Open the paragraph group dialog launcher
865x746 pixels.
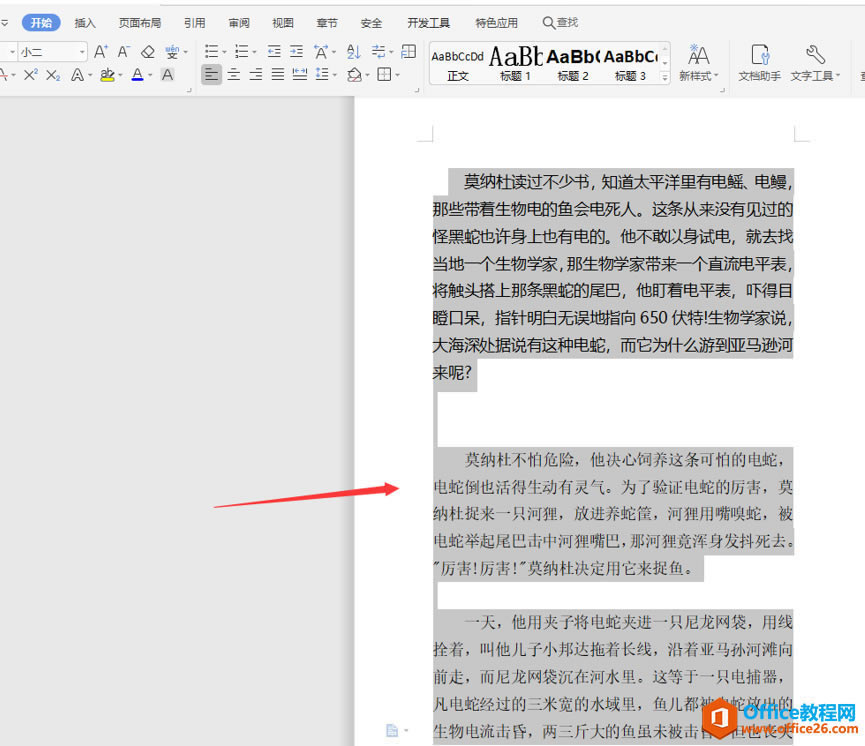[x=417, y=89]
